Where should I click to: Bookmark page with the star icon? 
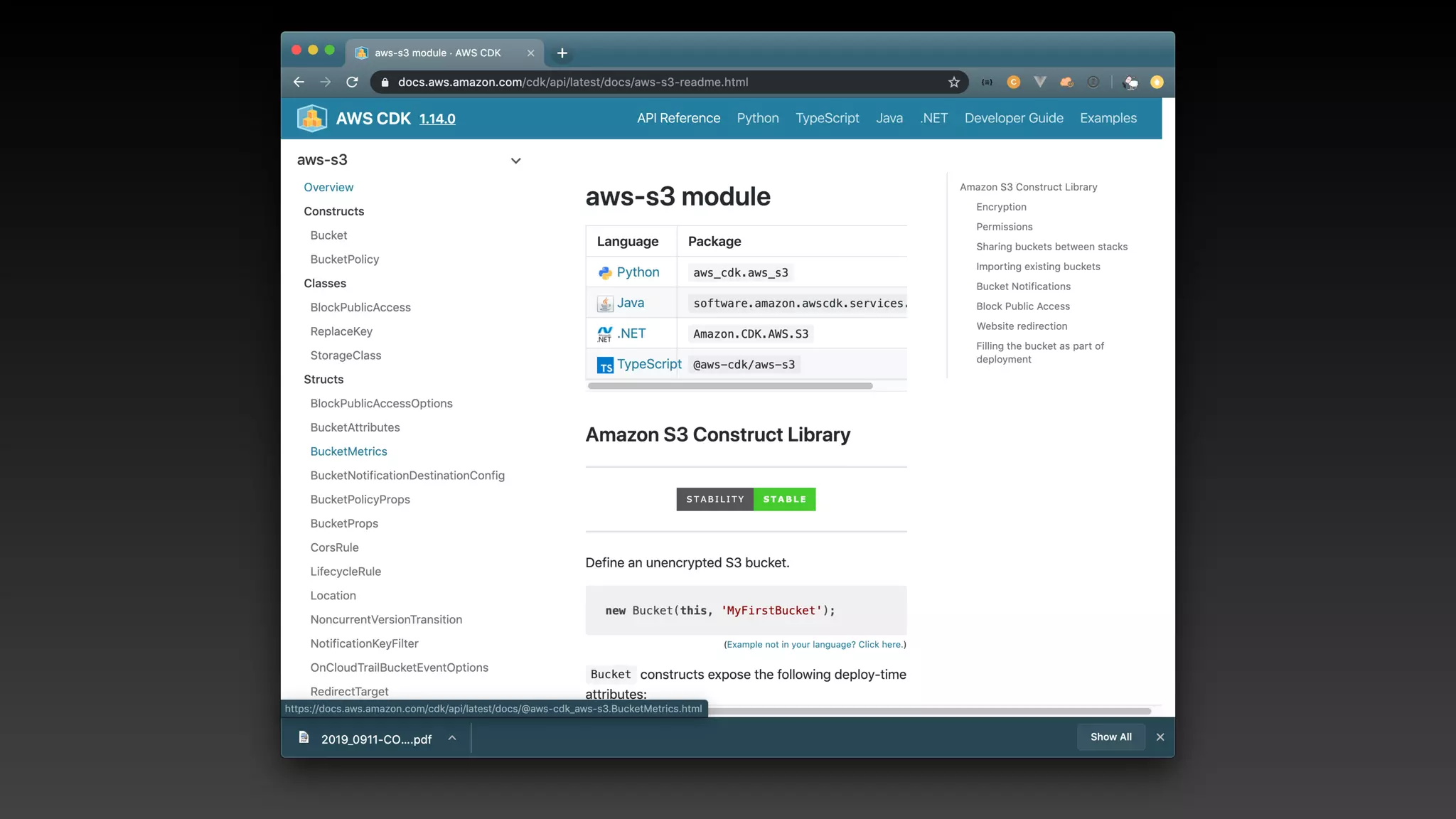click(953, 82)
